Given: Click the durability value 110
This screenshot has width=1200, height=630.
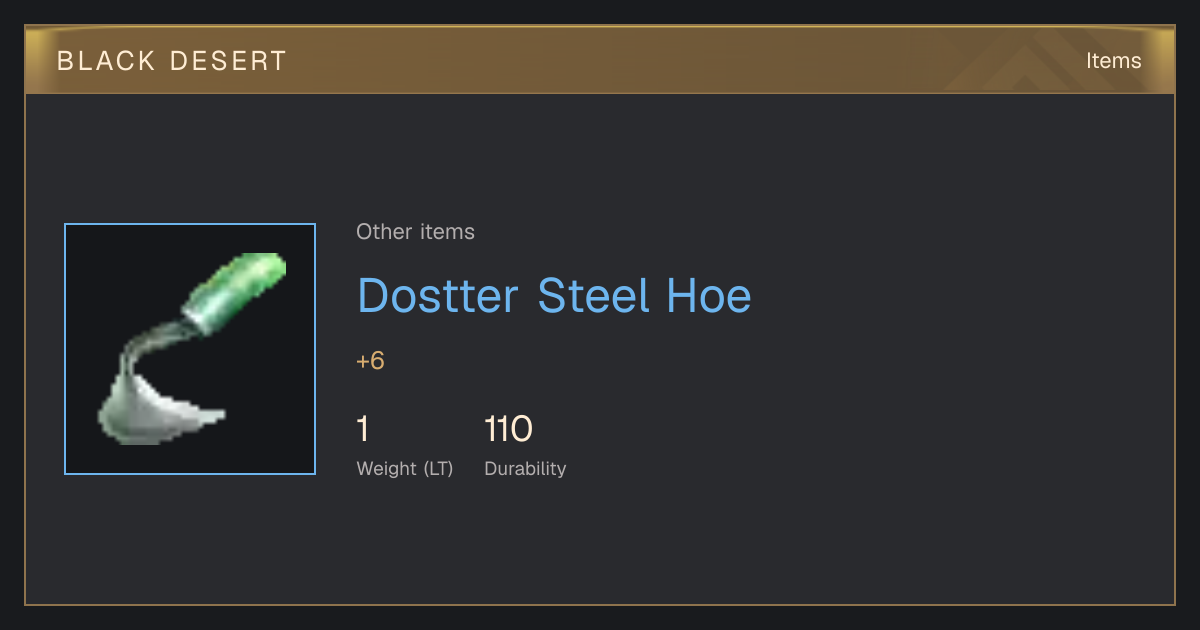Looking at the screenshot, I should point(508,429).
